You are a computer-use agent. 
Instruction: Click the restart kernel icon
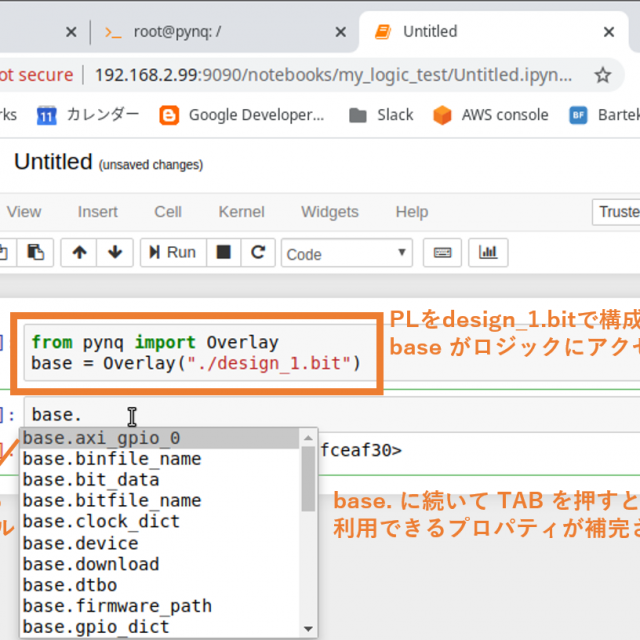tap(257, 253)
